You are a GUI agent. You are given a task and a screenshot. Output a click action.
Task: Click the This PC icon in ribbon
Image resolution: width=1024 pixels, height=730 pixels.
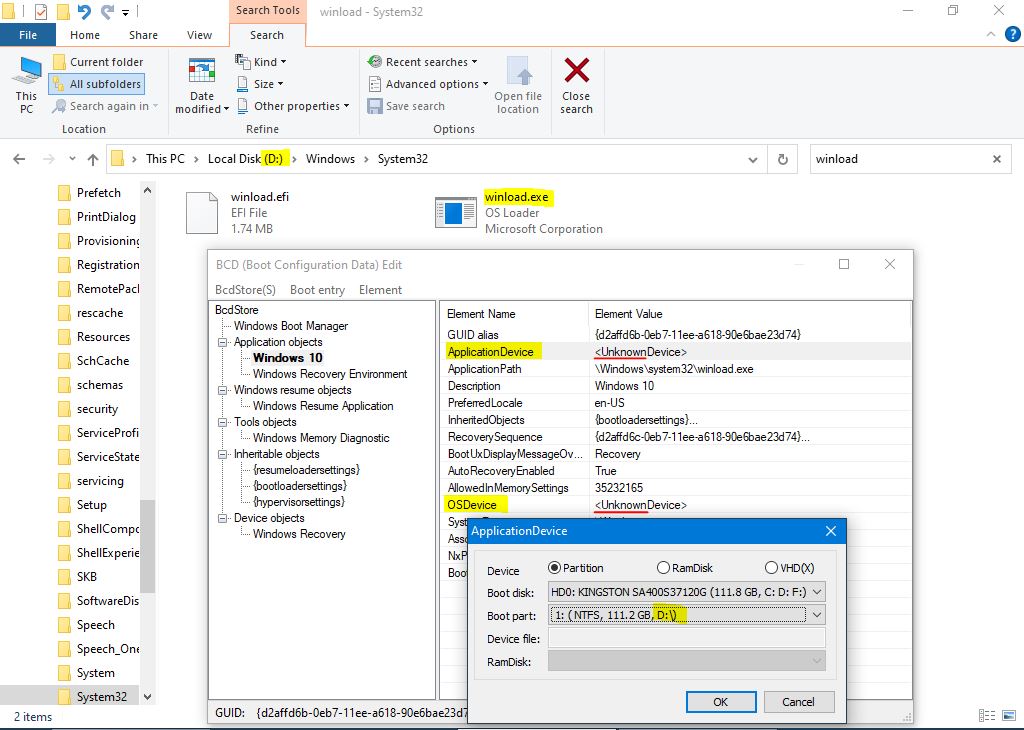(x=26, y=73)
